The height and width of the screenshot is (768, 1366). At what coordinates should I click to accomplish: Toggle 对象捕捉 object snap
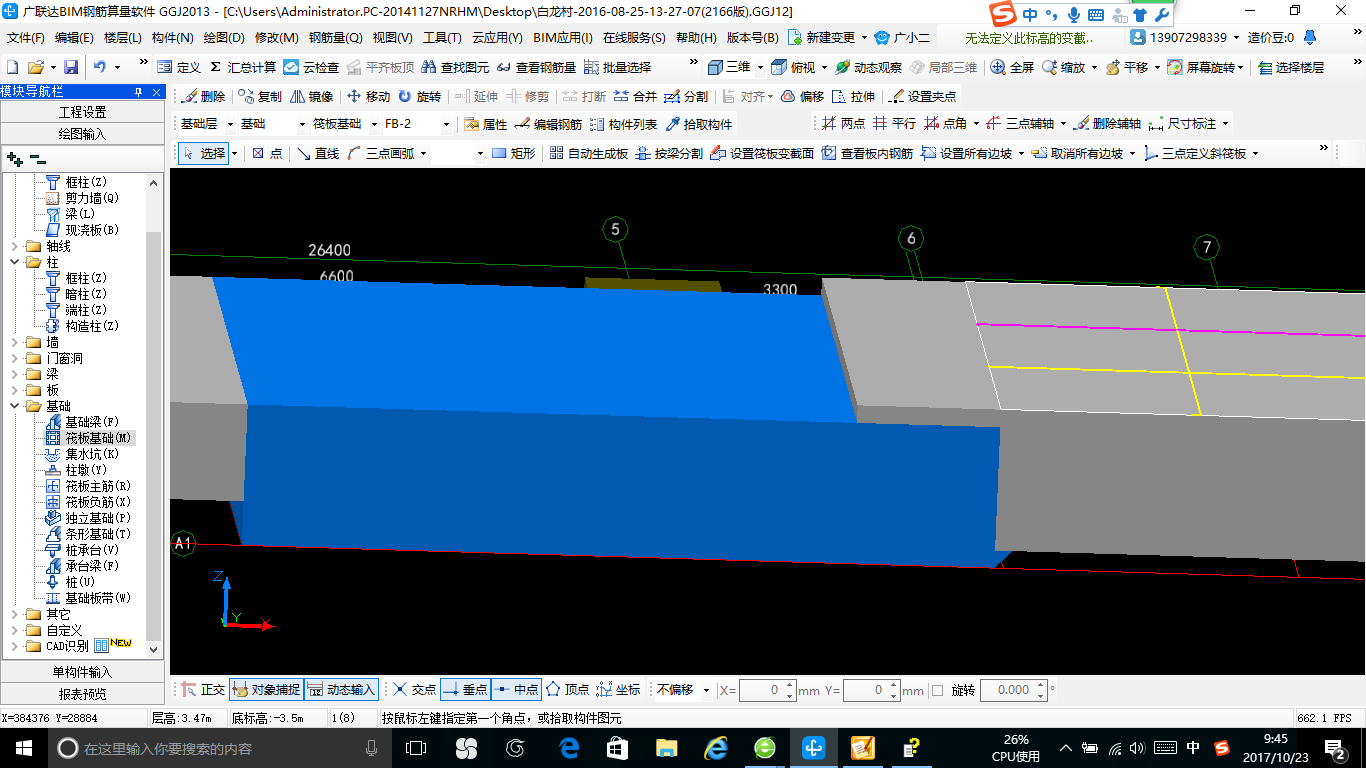(x=265, y=690)
